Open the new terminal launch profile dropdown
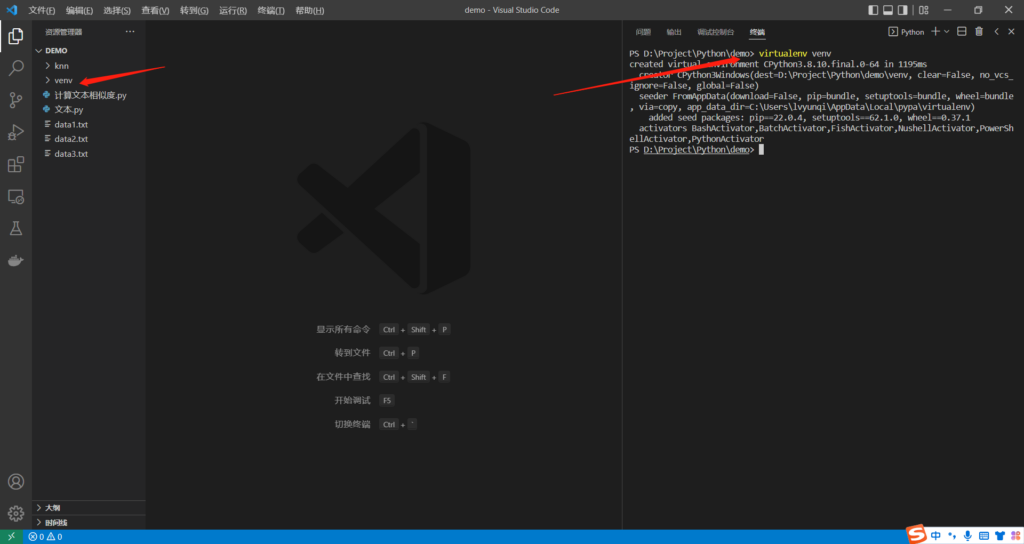Viewport: 1024px width, 544px height. (946, 31)
